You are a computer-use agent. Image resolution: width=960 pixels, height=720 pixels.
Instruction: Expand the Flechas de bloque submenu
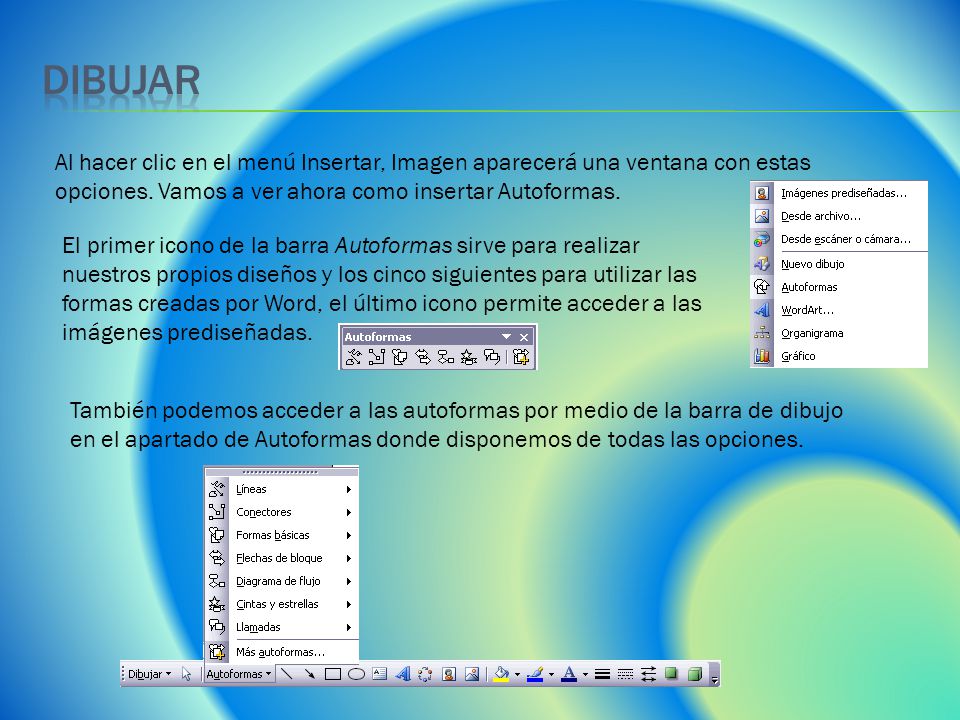(282, 558)
